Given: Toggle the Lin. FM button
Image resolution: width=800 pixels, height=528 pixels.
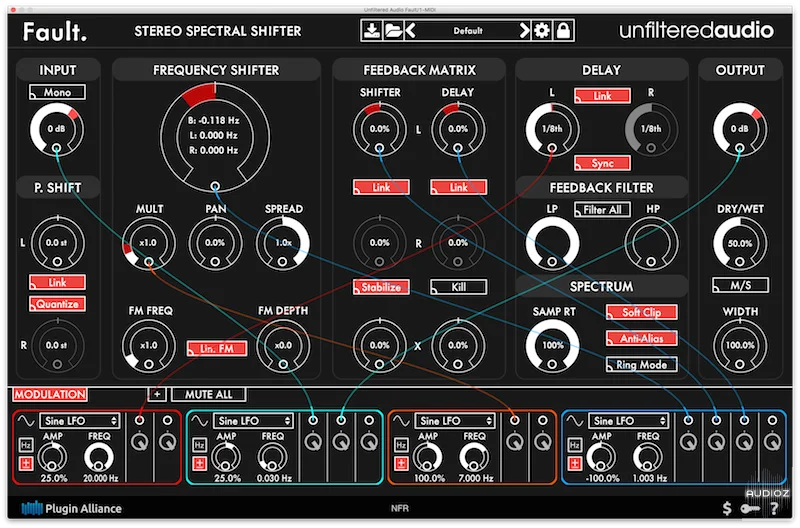Looking at the screenshot, I should click(x=217, y=348).
